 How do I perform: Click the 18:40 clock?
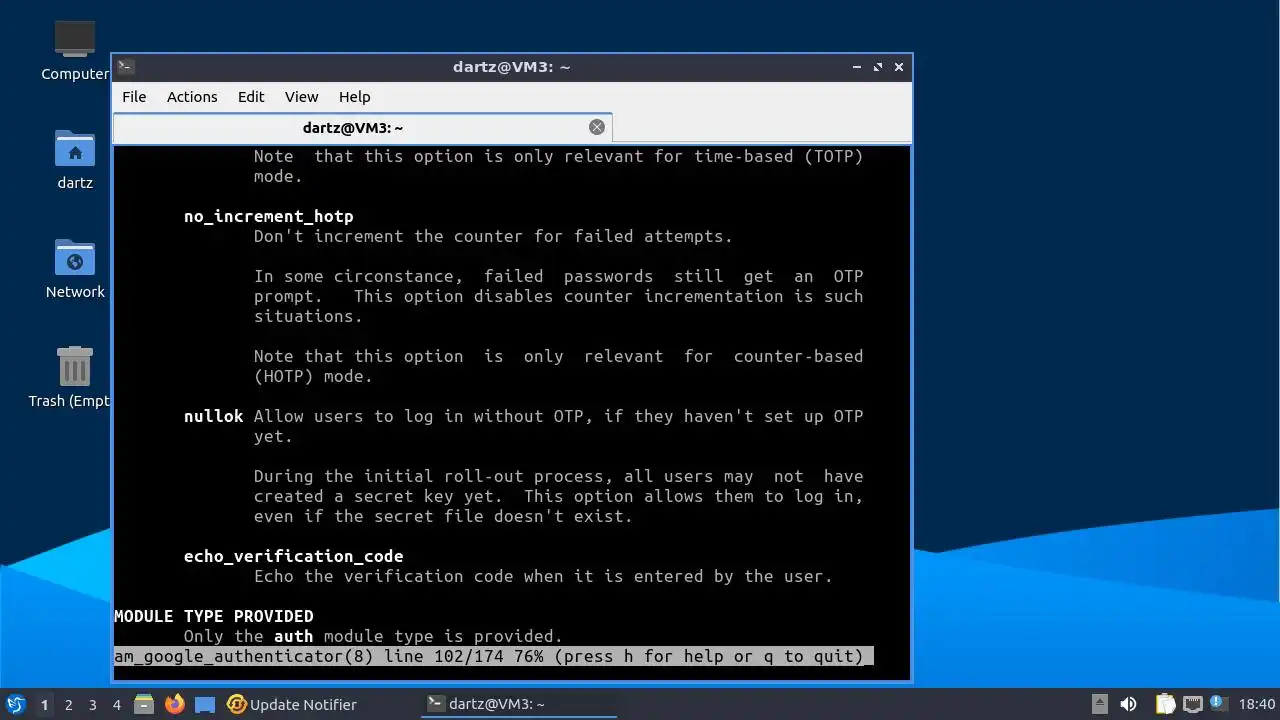coord(1256,704)
